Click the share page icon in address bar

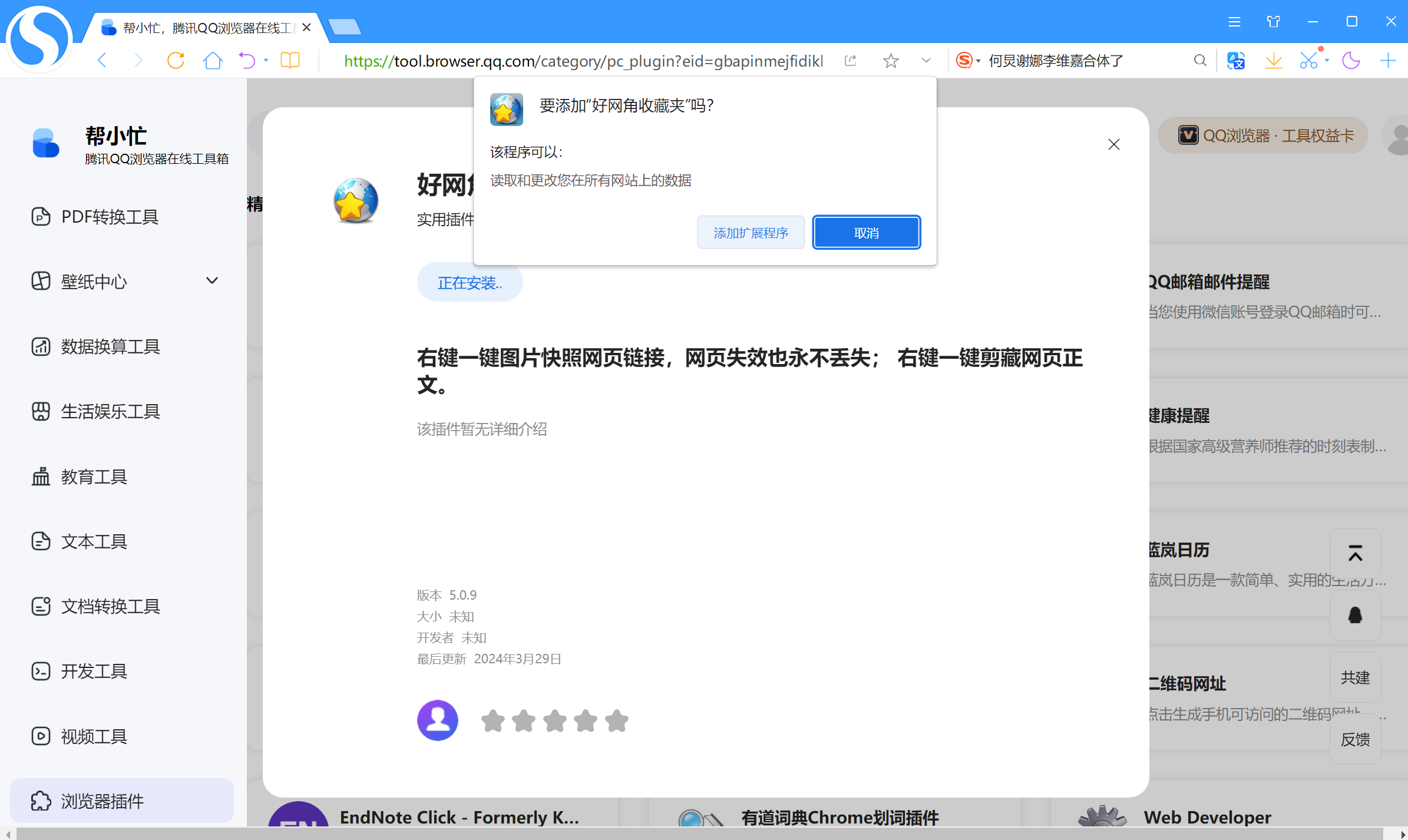tap(850, 60)
